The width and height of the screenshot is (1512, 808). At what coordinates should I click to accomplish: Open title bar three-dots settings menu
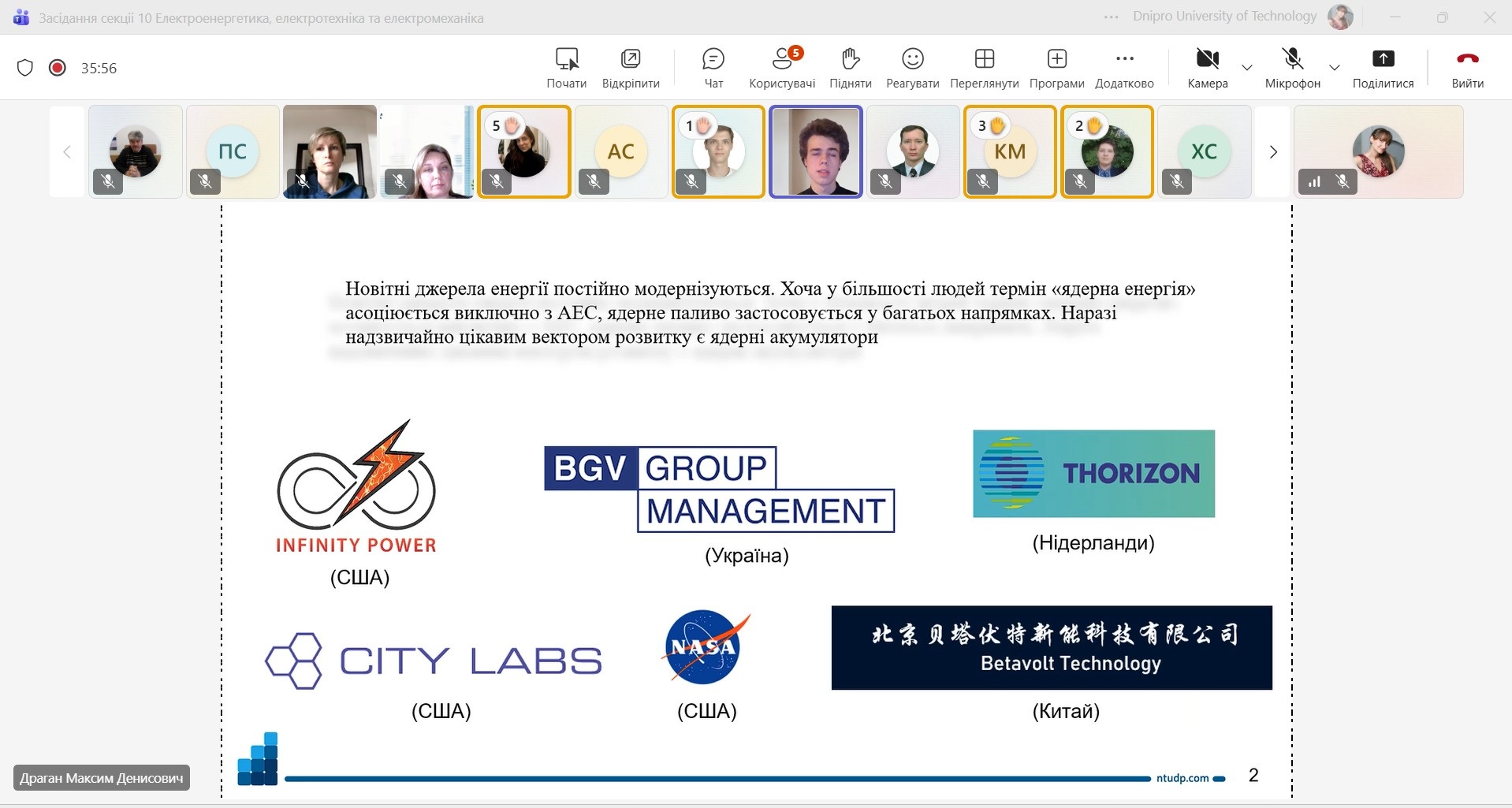pyautogui.click(x=1111, y=17)
